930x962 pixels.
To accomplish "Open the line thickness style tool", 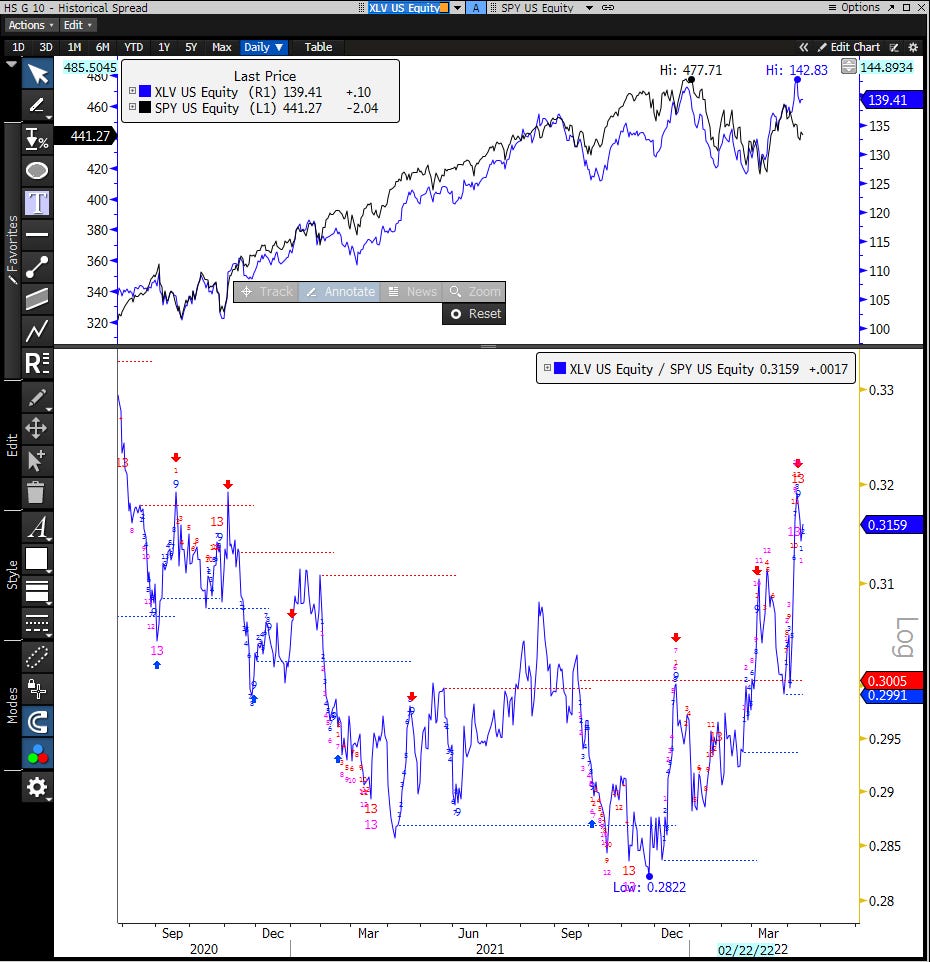I will (x=37, y=591).
